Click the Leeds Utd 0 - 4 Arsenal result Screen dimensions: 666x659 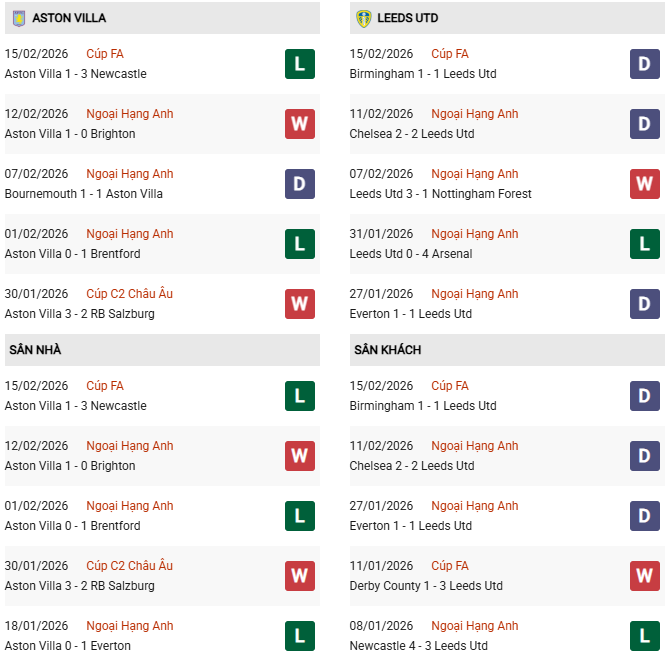411,254
